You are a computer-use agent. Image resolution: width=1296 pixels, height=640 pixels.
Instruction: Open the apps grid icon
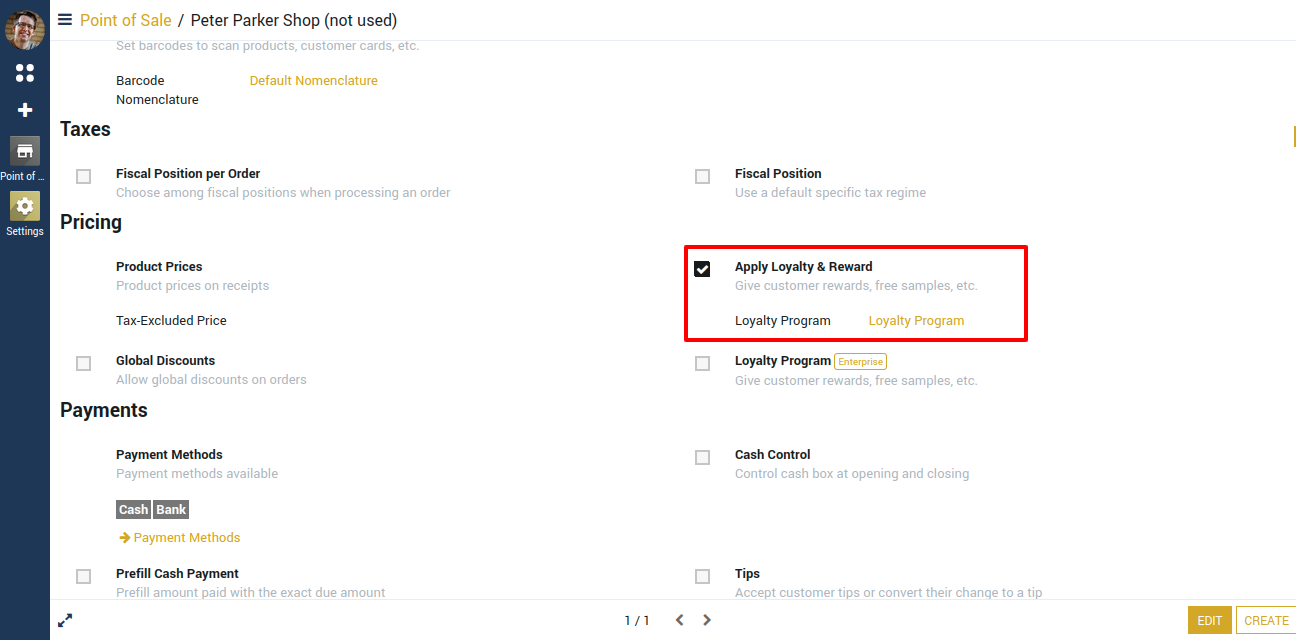click(x=25, y=73)
